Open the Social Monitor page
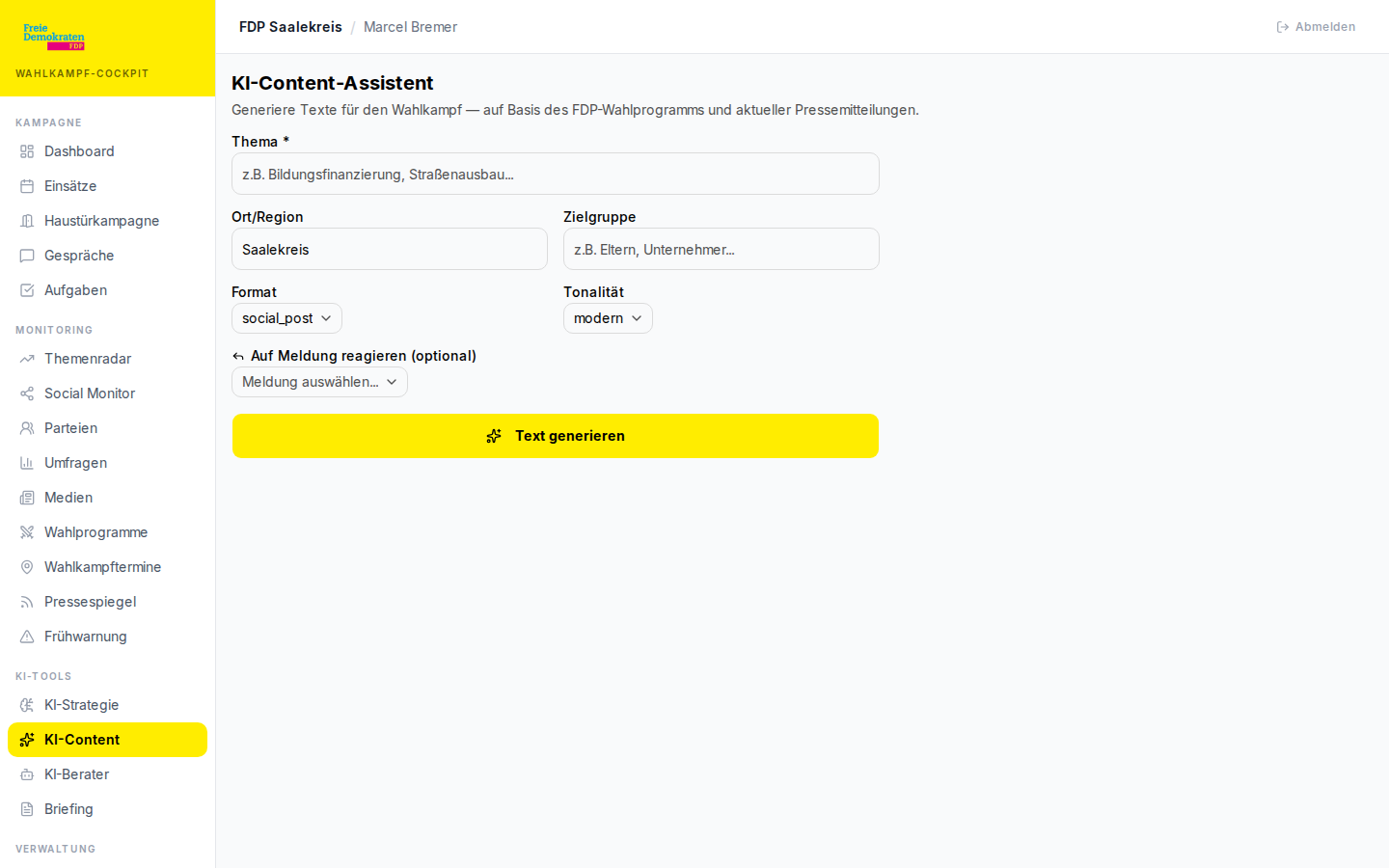Viewport: 1389px width, 868px height. tap(107, 393)
